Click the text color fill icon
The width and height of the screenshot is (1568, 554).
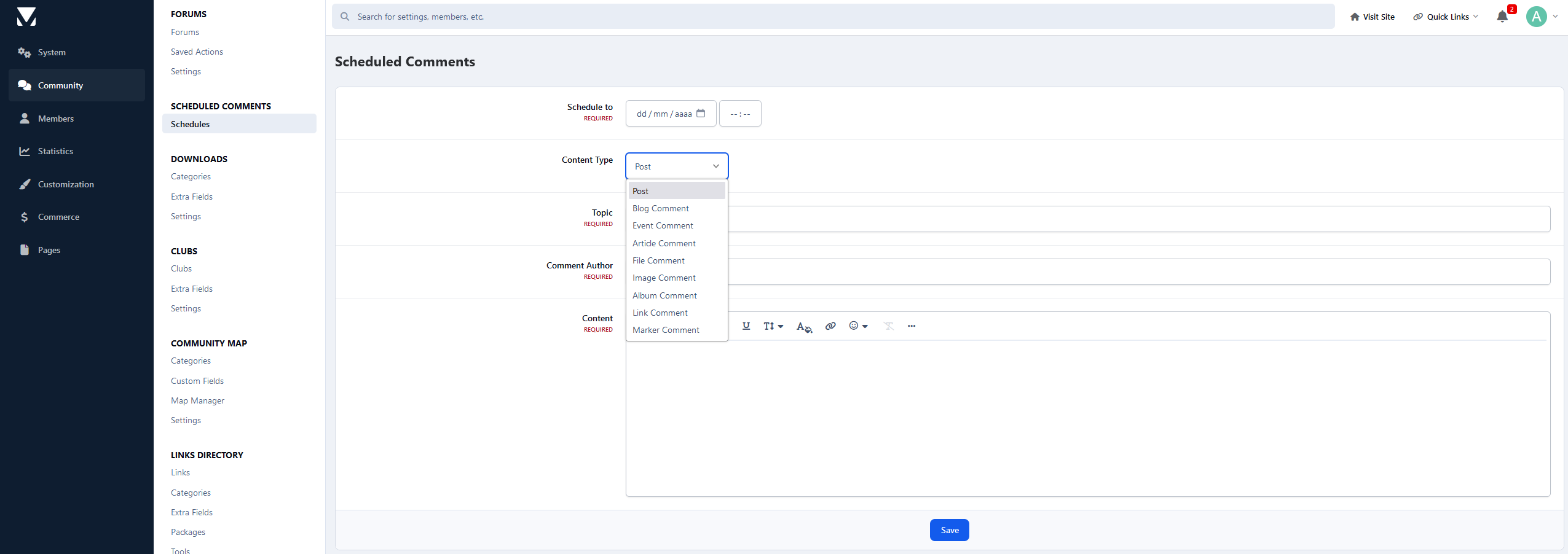click(803, 327)
